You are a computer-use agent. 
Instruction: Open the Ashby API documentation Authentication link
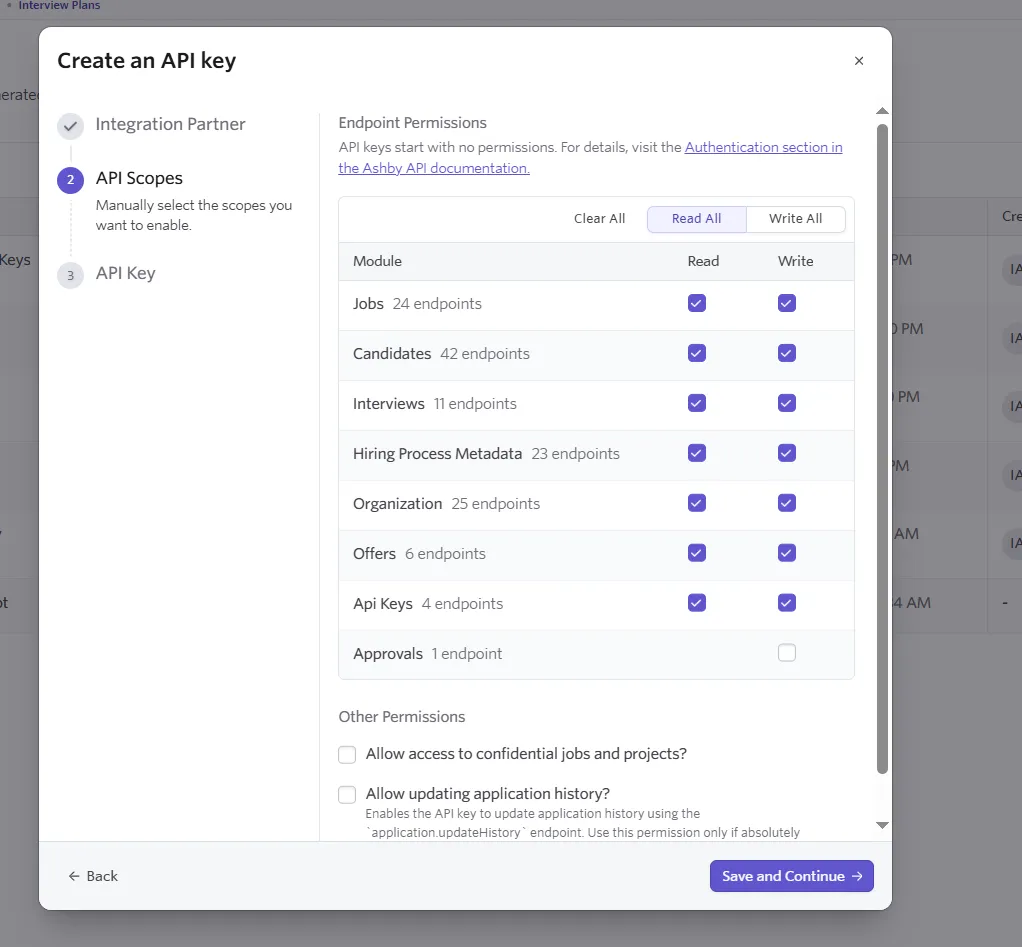click(x=591, y=158)
